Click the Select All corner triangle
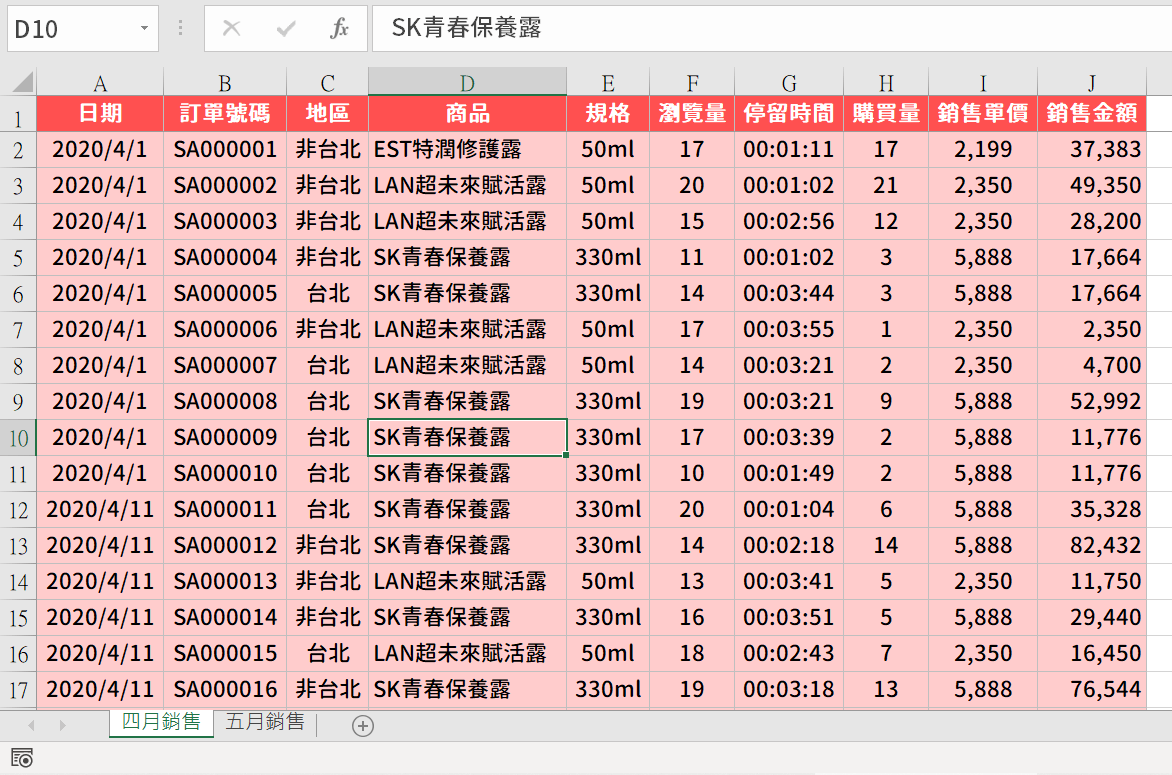The height and width of the screenshot is (775, 1172). [22, 81]
